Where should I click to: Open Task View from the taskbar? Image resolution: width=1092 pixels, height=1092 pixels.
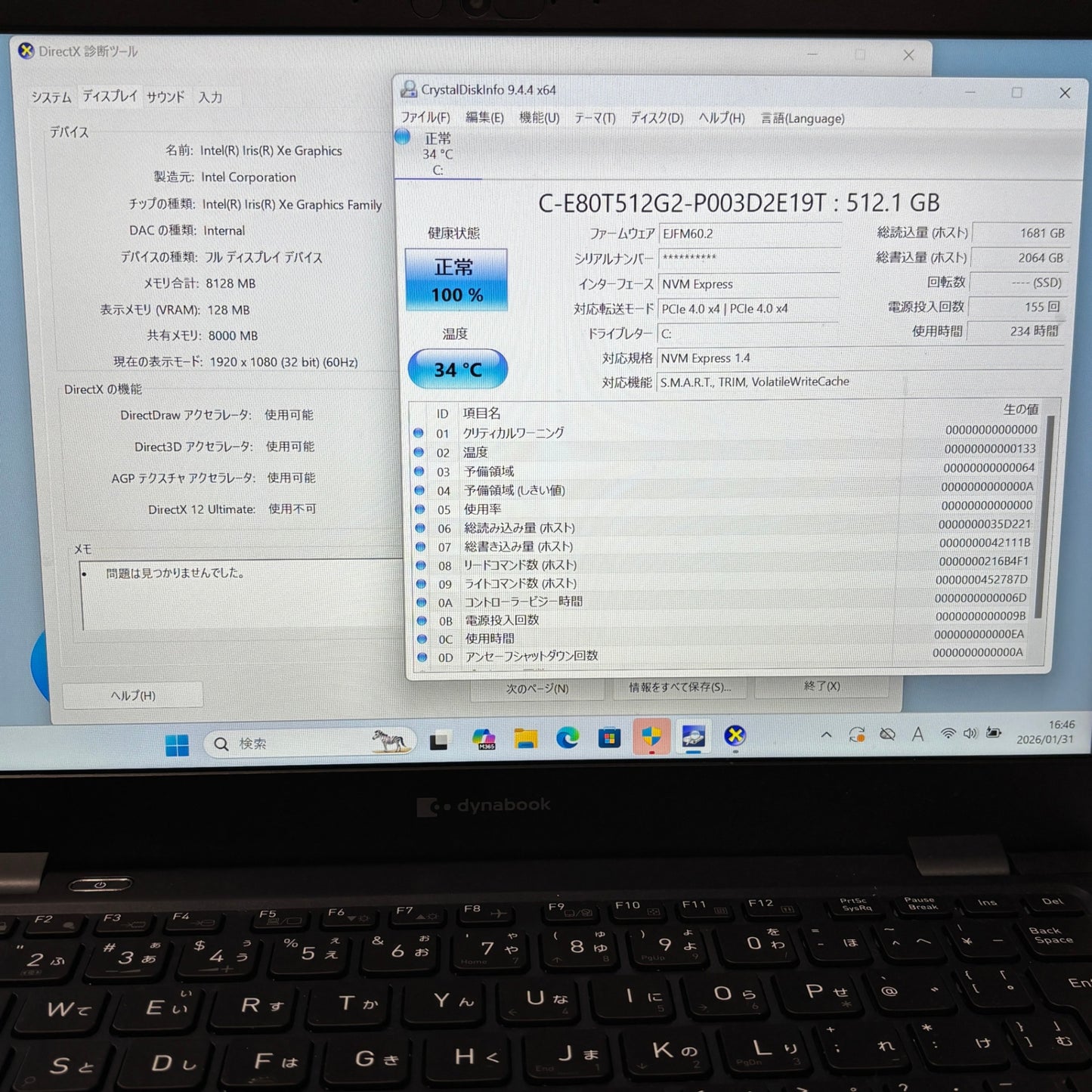pyautogui.click(x=439, y=742)
